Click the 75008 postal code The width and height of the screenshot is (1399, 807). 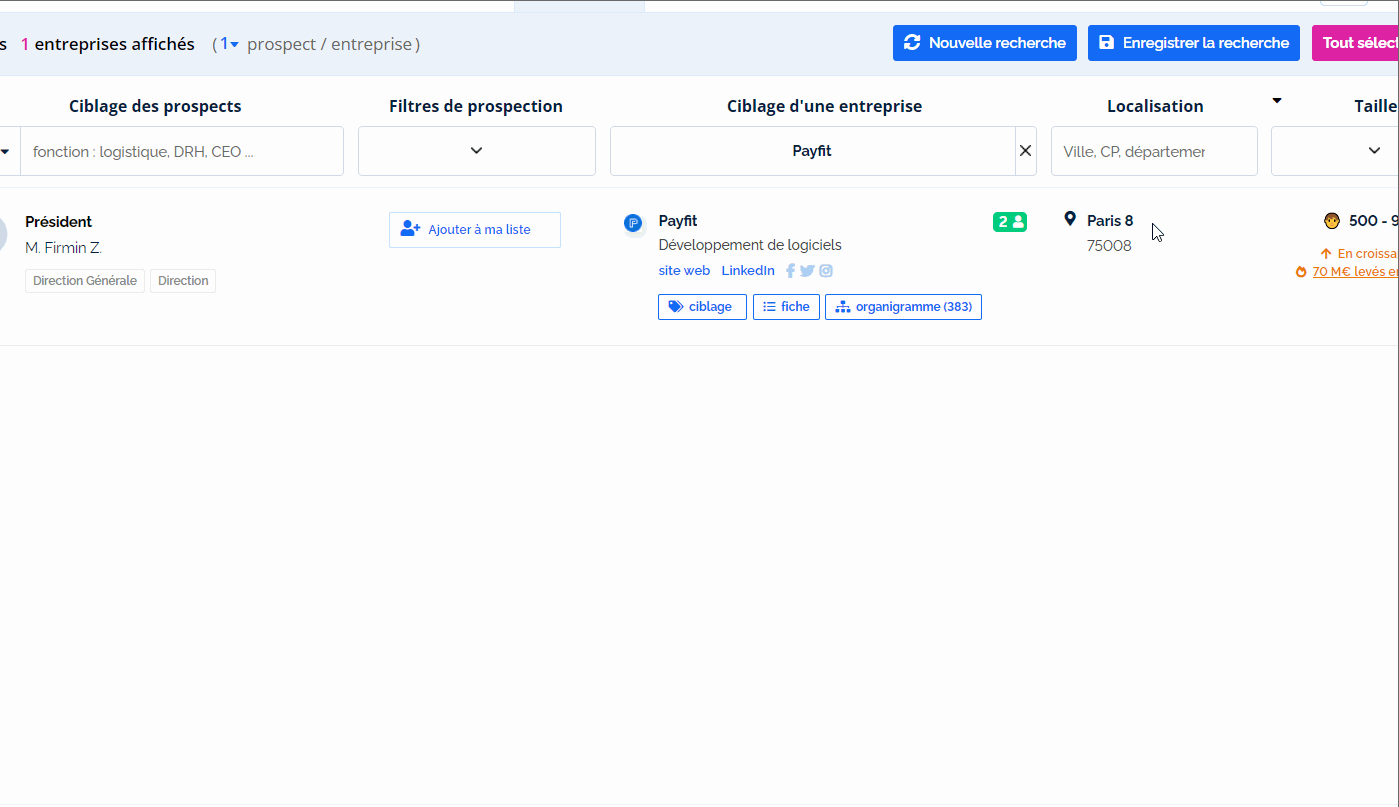1109,246
